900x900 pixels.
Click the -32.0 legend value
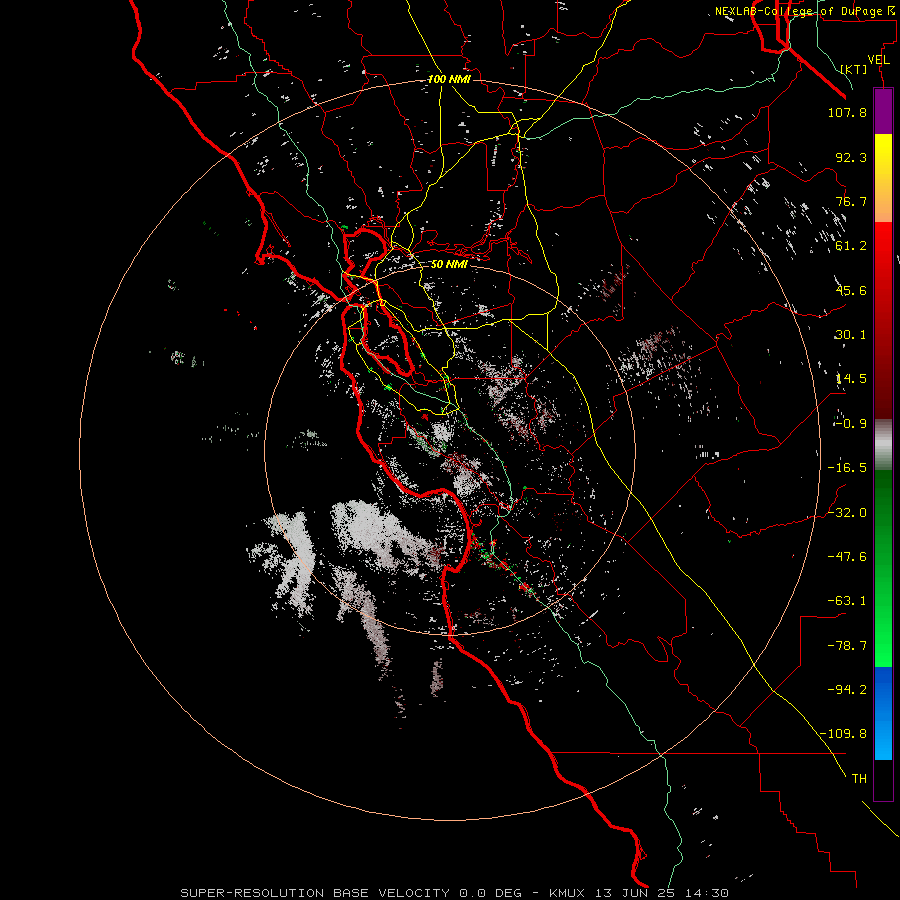coord(847,513)
